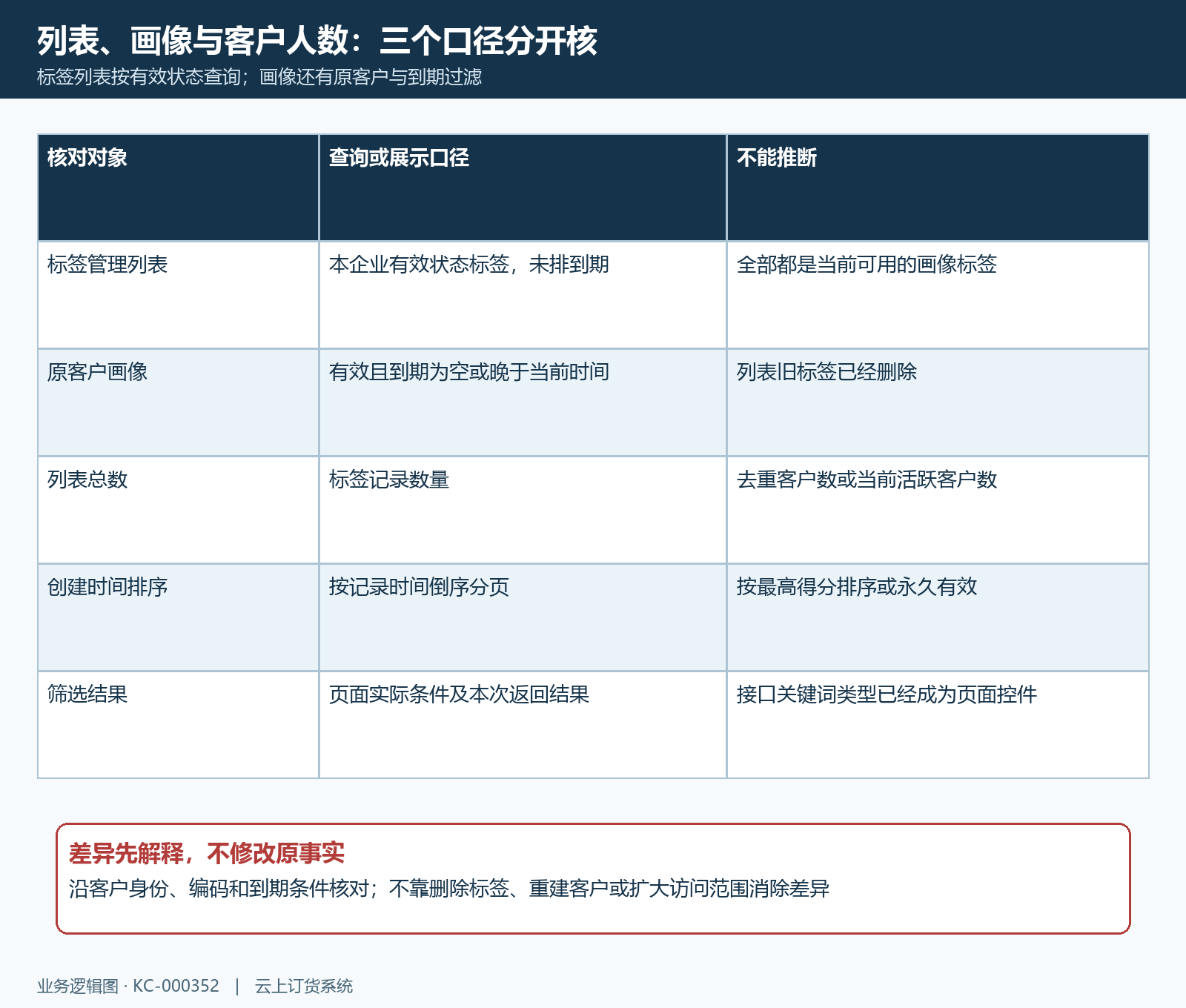The height and width of the screenshot is (1008, 1186).
Task: Click the column header 不能推断
Action: click(938, 188)
